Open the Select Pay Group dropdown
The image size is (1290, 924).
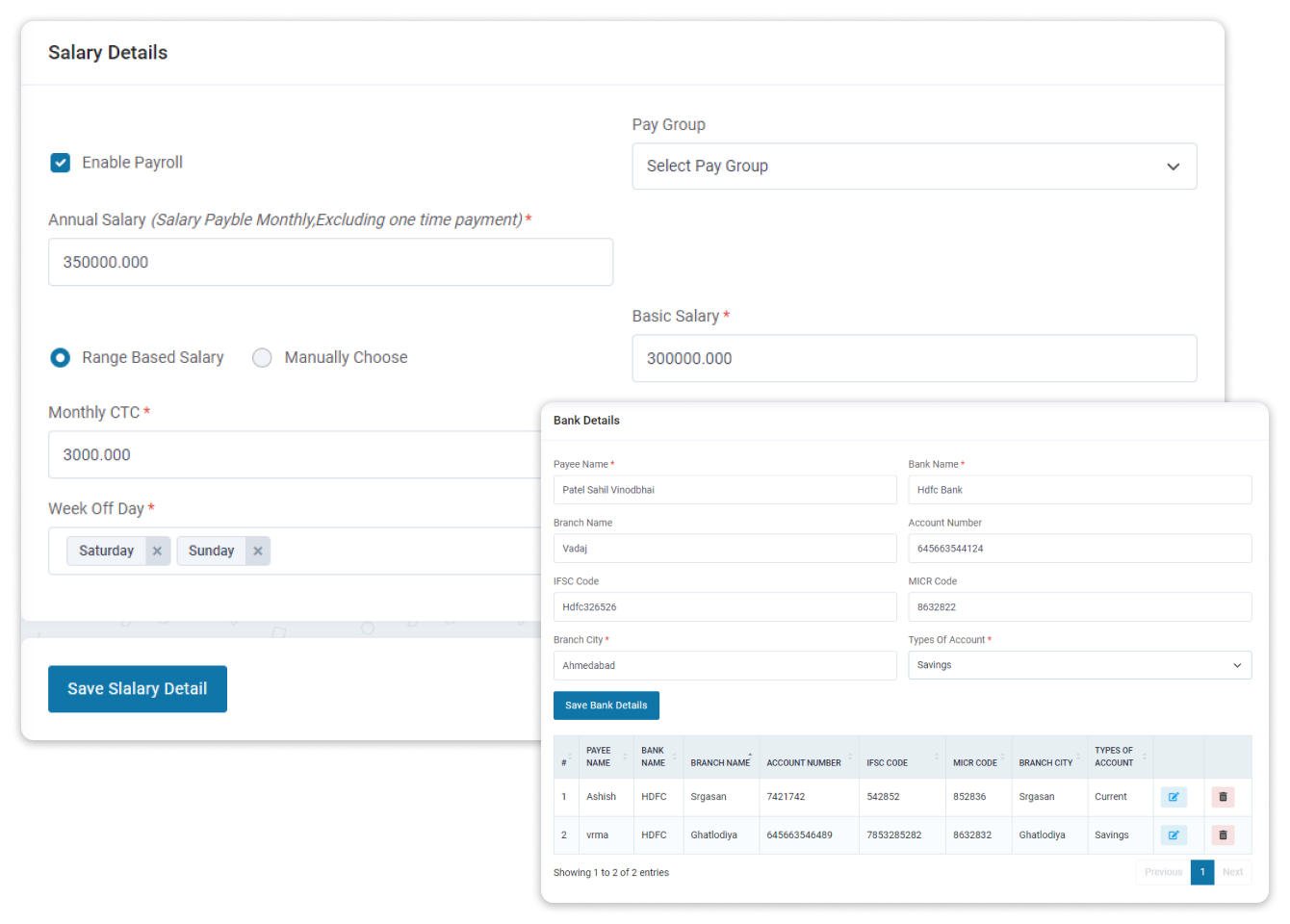click(x=914, y=167)
